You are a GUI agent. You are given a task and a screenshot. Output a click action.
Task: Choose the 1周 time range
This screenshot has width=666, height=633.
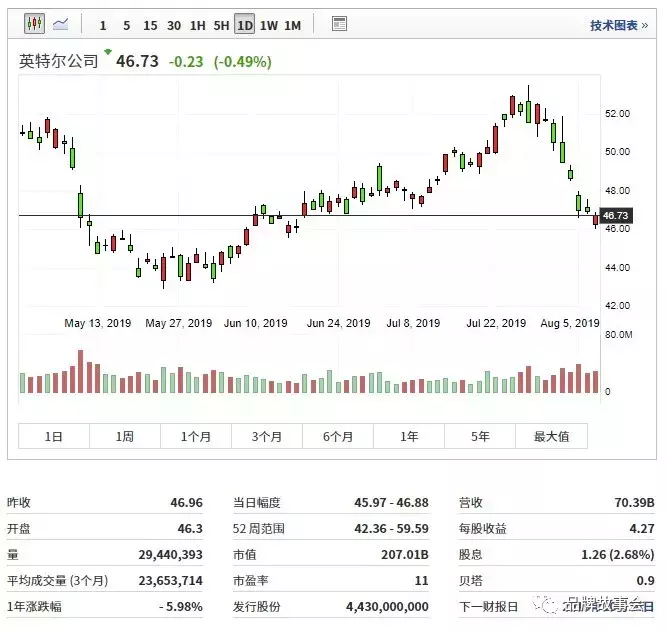(125, 436)
